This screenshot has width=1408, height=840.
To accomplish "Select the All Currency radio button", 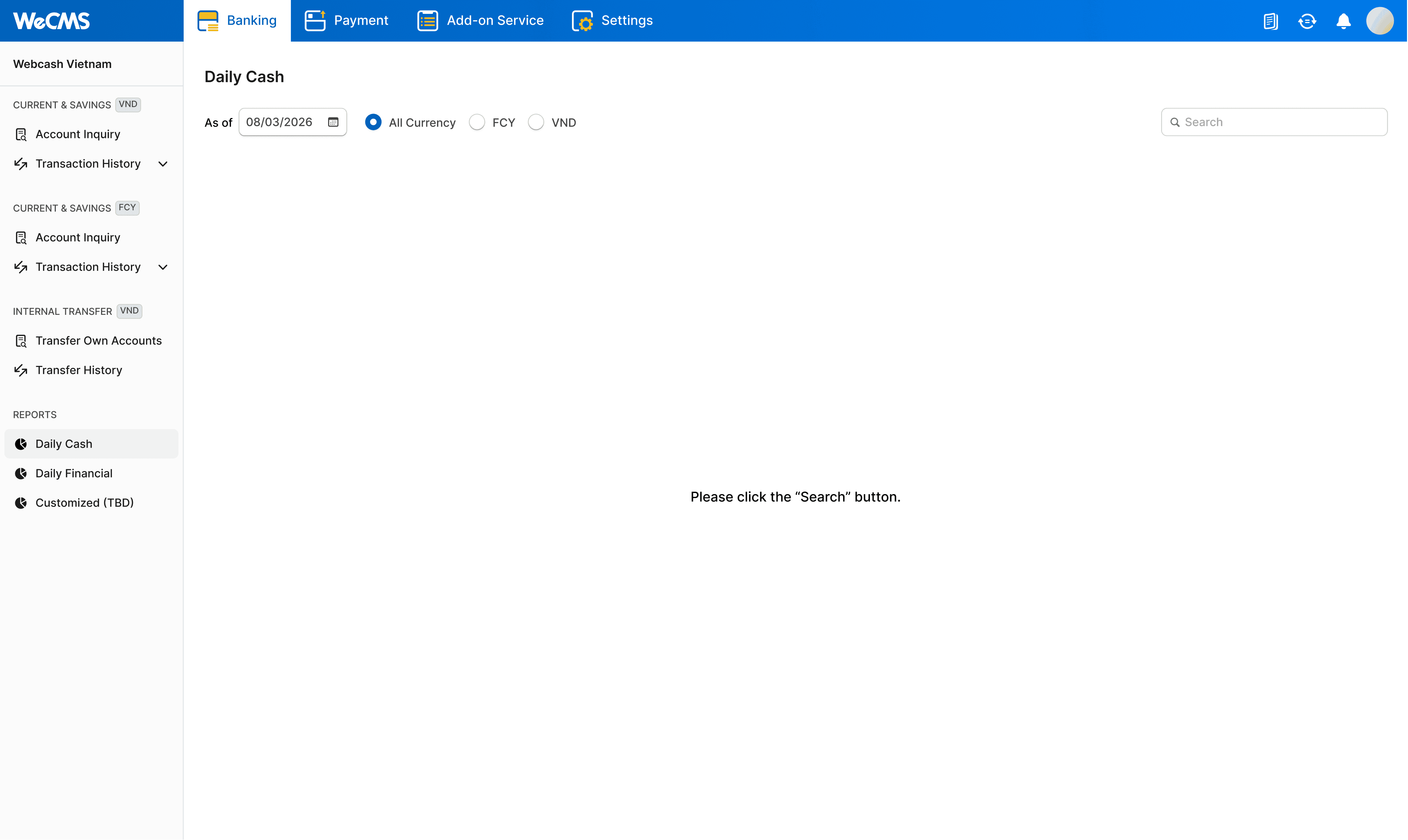I will point(373,122).
